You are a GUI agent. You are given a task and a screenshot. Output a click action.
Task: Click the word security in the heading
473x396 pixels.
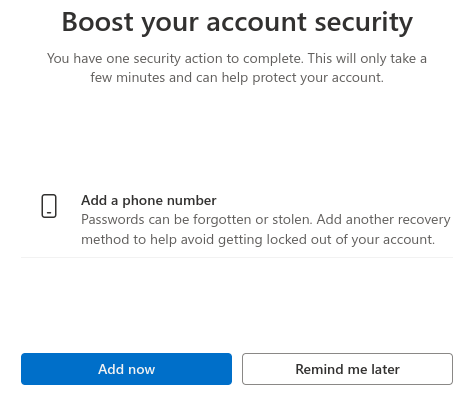[x=364, y=23]
